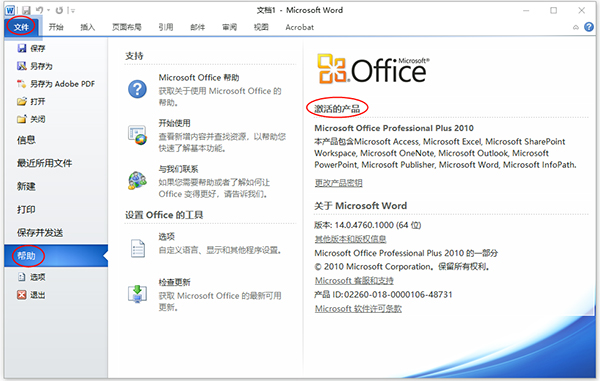Click the 检查更新 download icon
Screen dimensions: 600x381
137,294
